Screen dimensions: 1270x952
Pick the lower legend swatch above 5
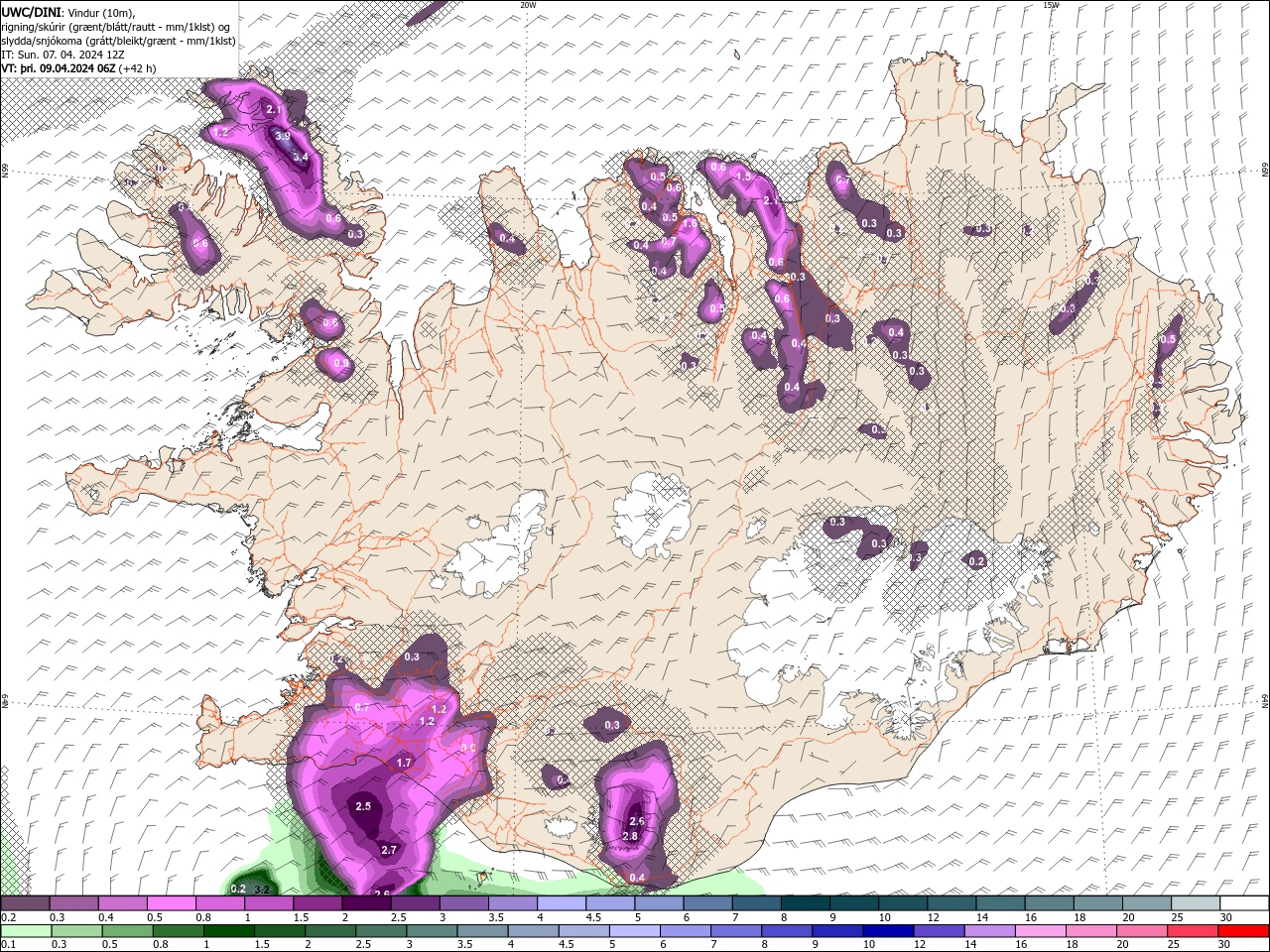(x=635, y=931)
